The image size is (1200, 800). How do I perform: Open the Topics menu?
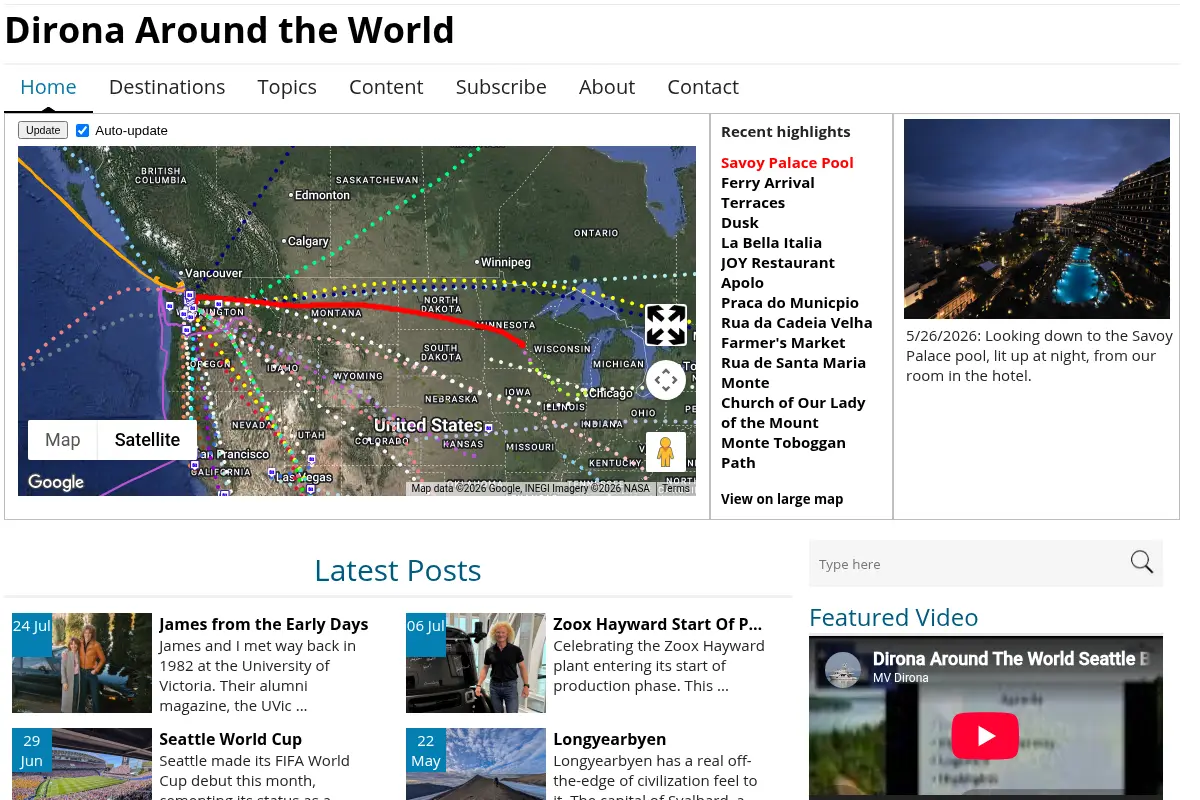pos(287,87)
